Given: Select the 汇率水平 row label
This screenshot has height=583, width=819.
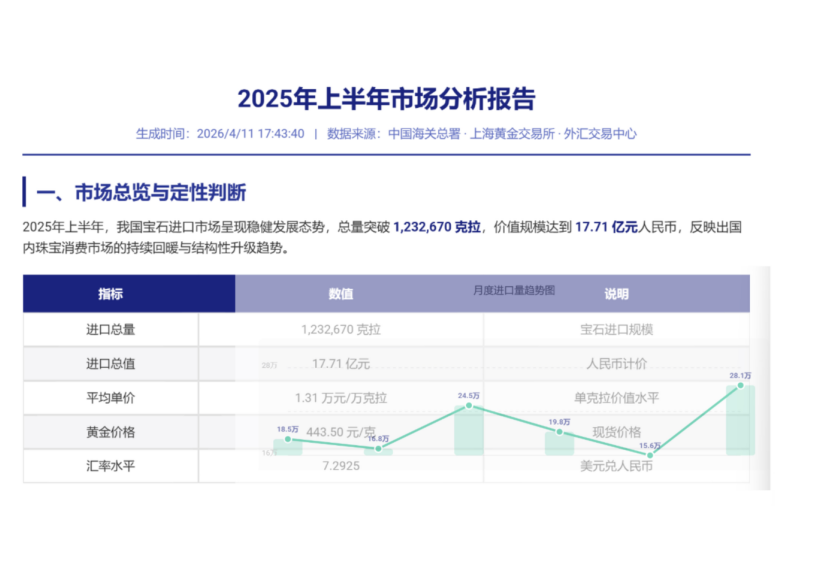Looking at the screenshot, I should point(111,465).
